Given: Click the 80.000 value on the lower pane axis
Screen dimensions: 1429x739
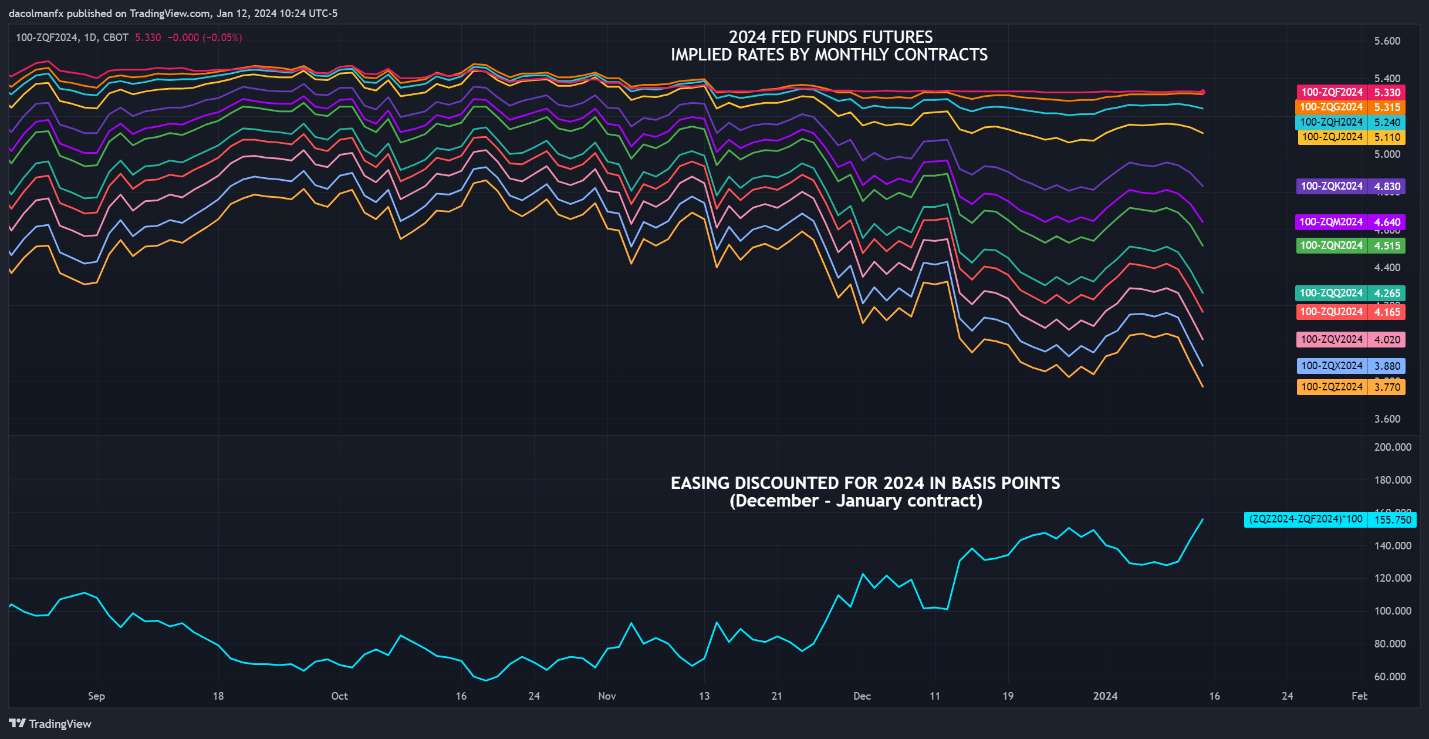Looking at the screenshot, I should point(1389,644).
